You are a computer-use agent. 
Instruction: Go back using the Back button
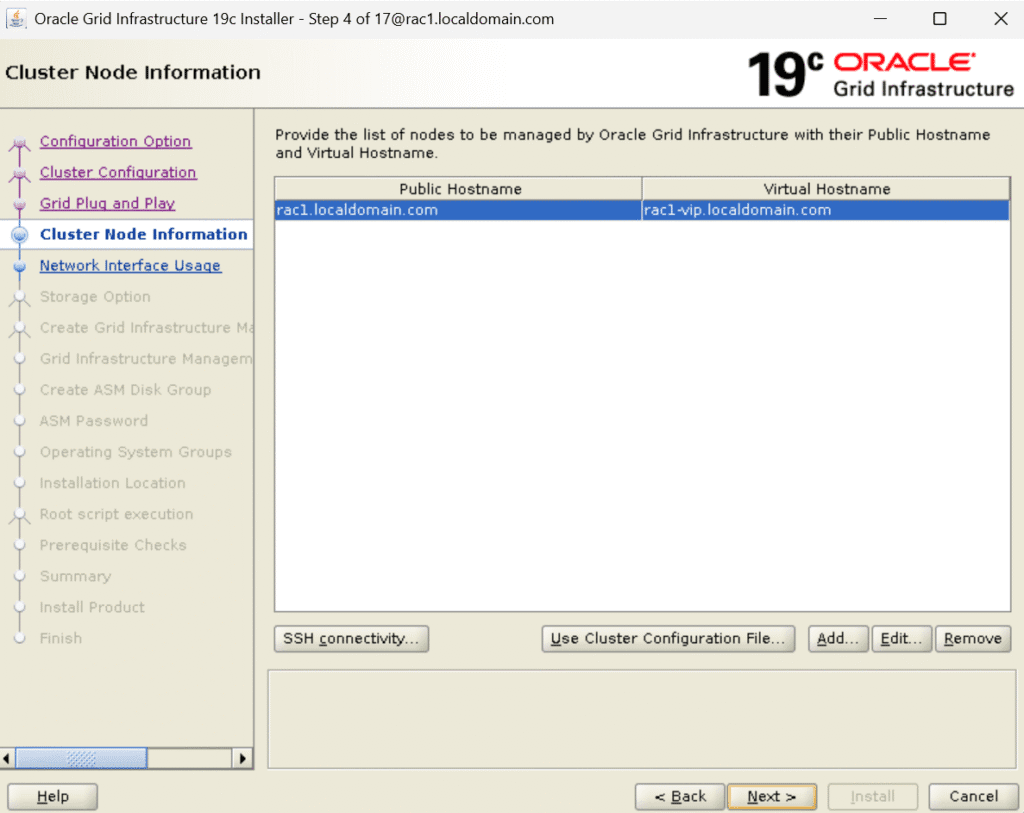click(x=680, y=797)
